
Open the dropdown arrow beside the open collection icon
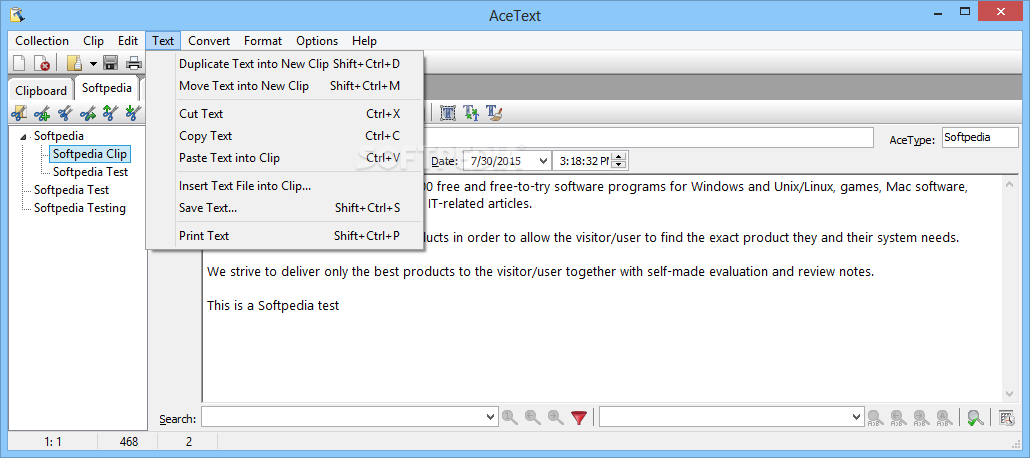93,64
